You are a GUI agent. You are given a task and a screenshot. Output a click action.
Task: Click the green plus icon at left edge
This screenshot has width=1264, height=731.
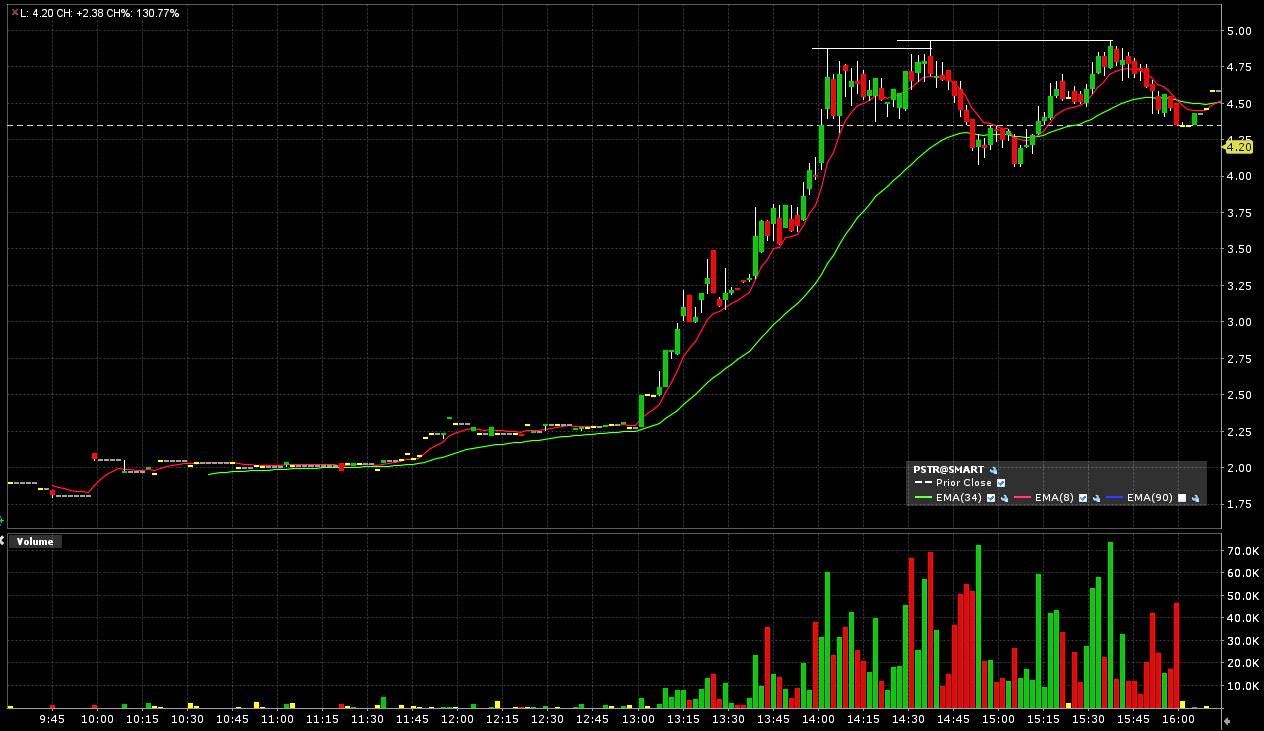pos(2,520)
